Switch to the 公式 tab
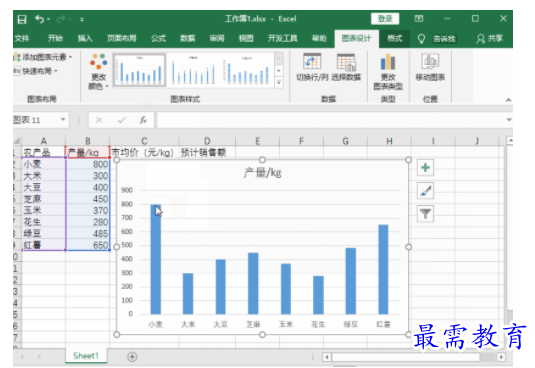This screenshot has width=535, height=368. (158, 39)
